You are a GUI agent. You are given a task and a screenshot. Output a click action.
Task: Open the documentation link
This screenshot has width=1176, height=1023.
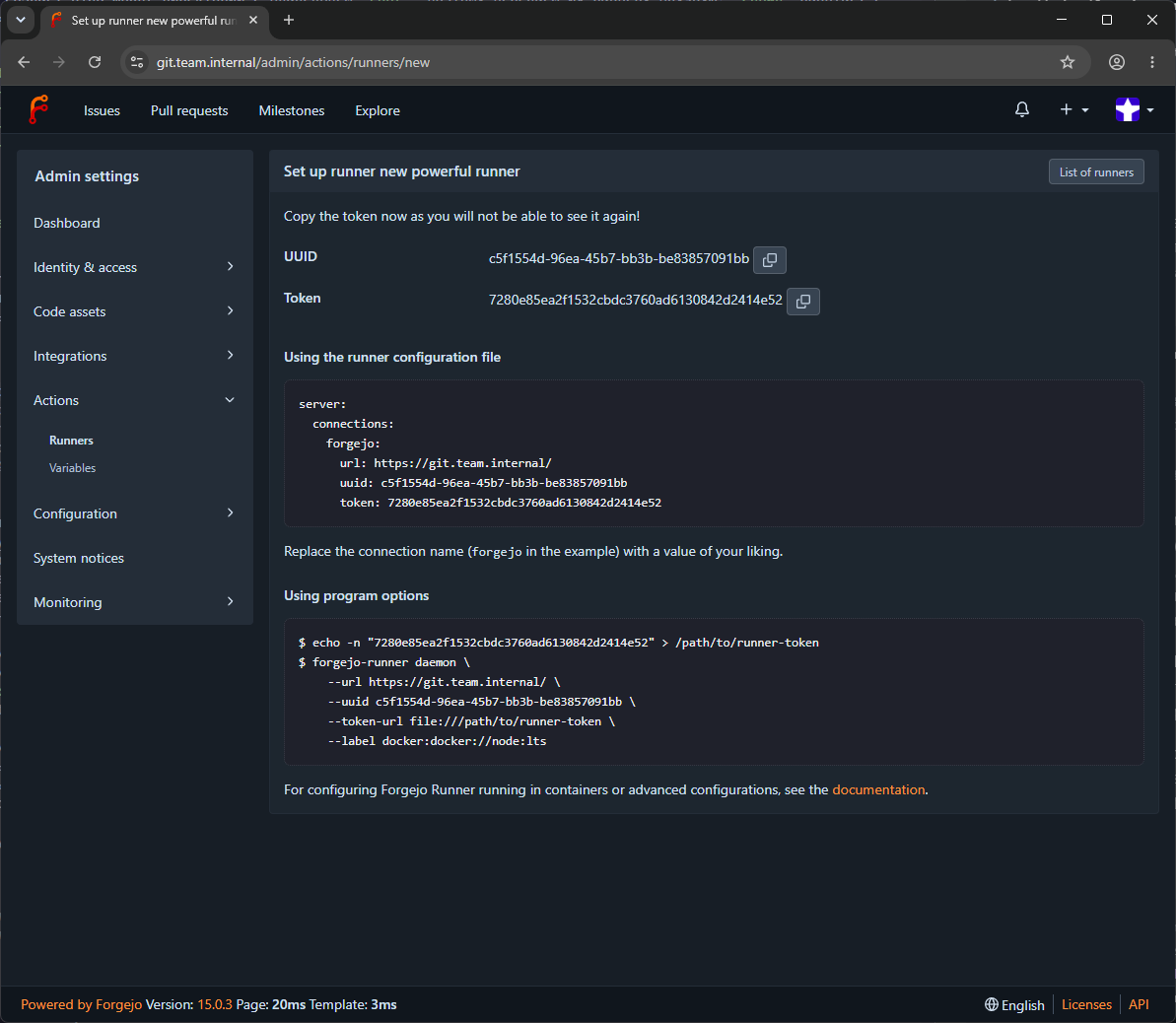(878, 789)
